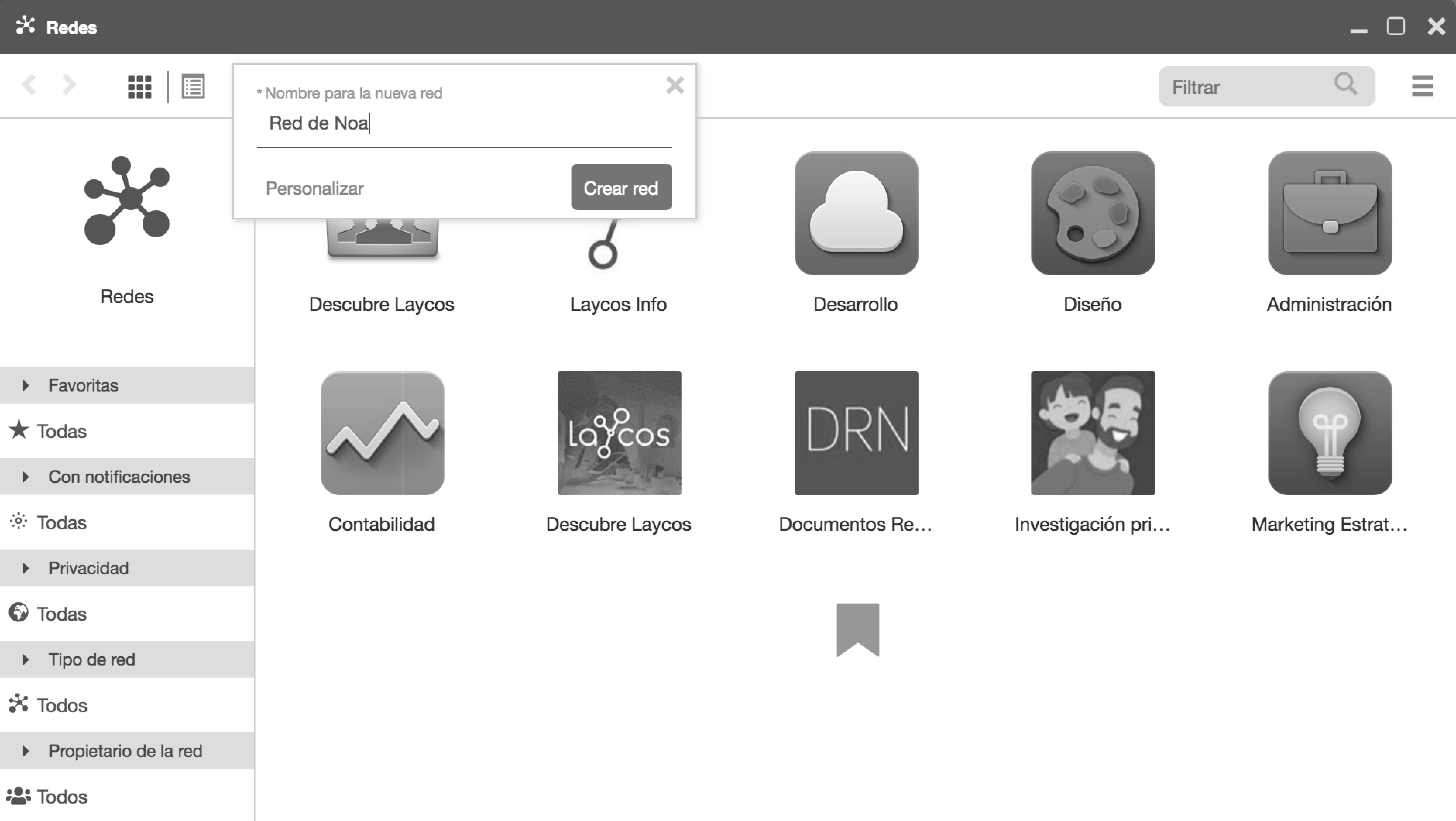Click the network name input field
Image resolution: width=1456 pixels, height=821 pixels.
[x=464, y=124]
